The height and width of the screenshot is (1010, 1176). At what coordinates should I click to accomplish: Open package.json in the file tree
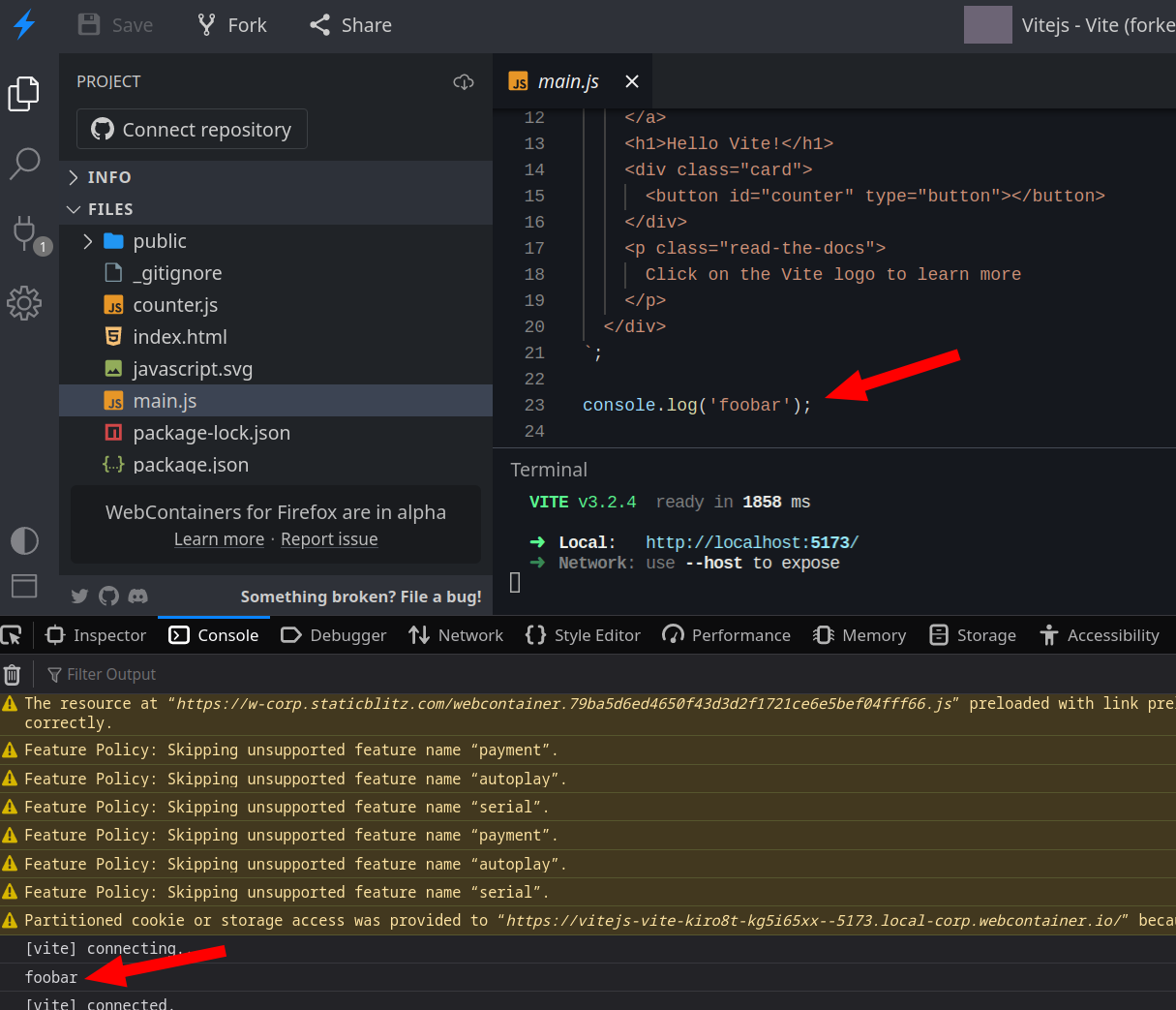coord(276,464)
